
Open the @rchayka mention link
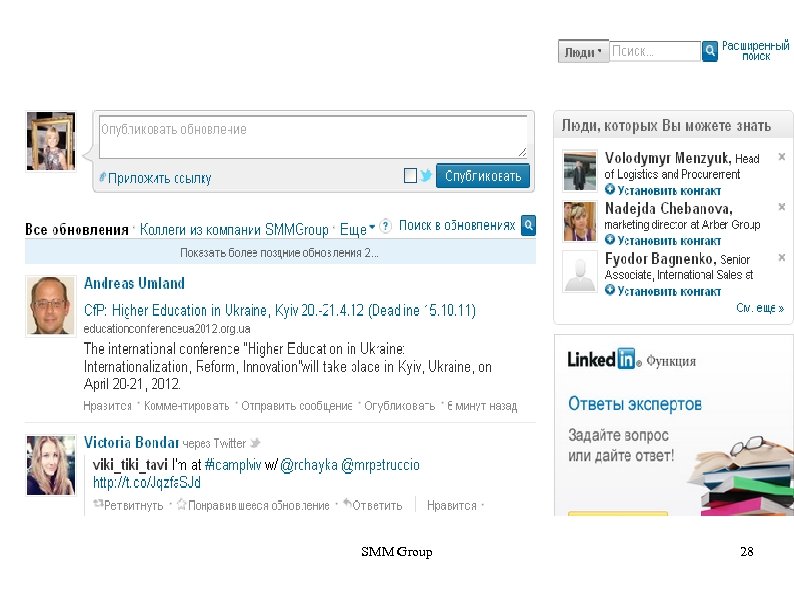point(309,465)
